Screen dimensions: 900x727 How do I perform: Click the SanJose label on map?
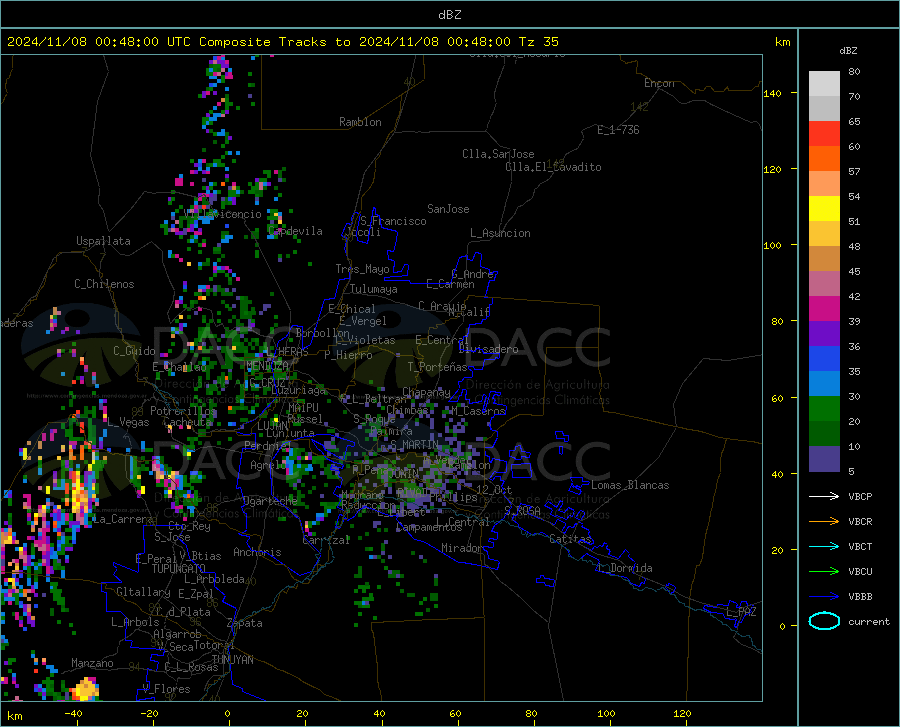coord(448,209)
